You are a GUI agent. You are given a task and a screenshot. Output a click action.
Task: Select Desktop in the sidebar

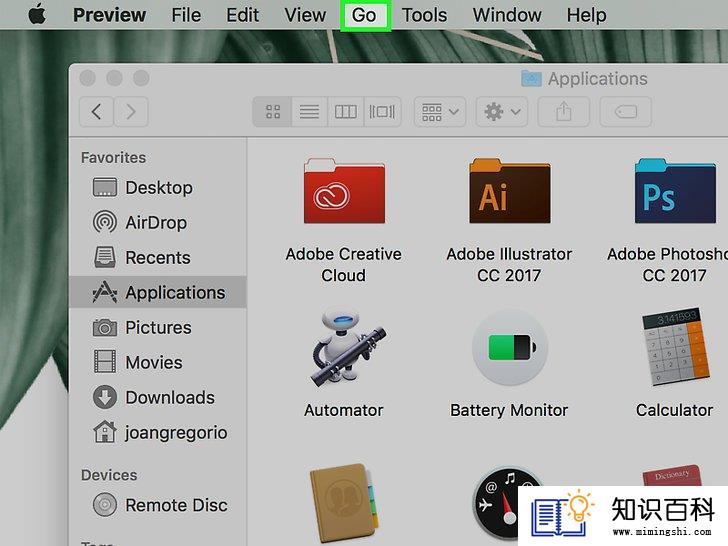click(158, 188)
